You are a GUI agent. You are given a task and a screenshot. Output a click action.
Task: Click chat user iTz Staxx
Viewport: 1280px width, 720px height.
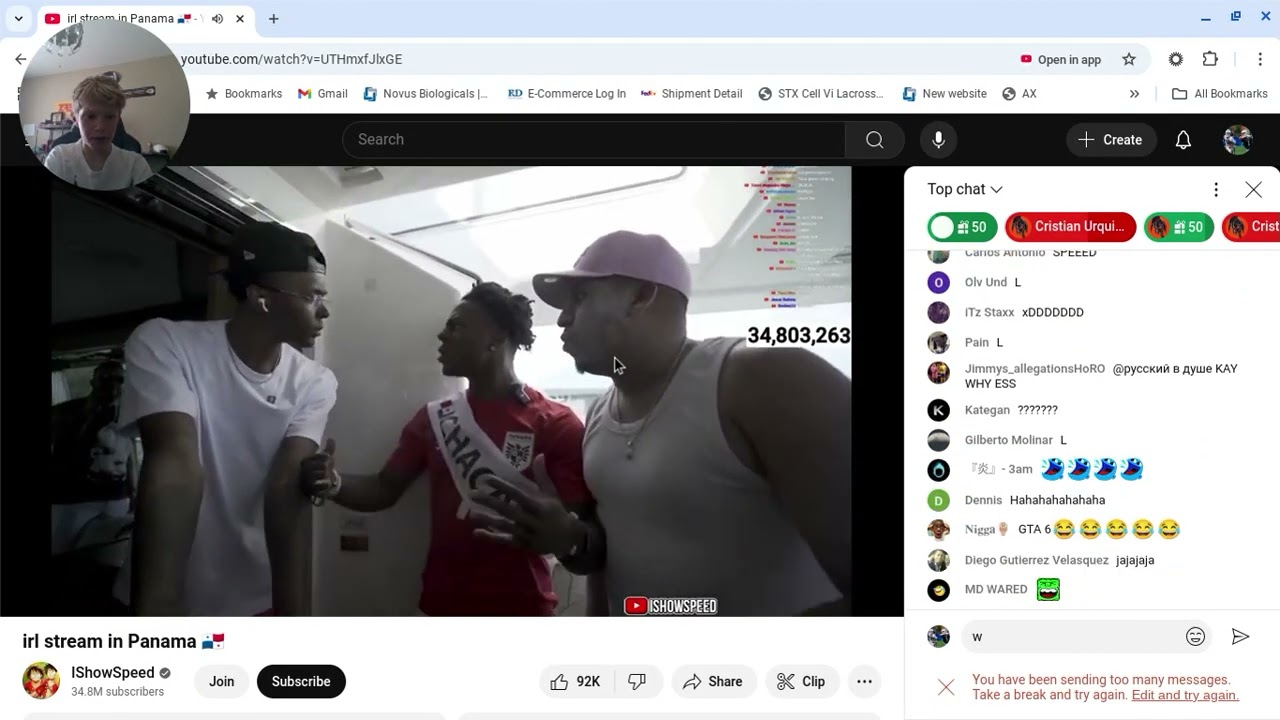[x=989, y=312]
